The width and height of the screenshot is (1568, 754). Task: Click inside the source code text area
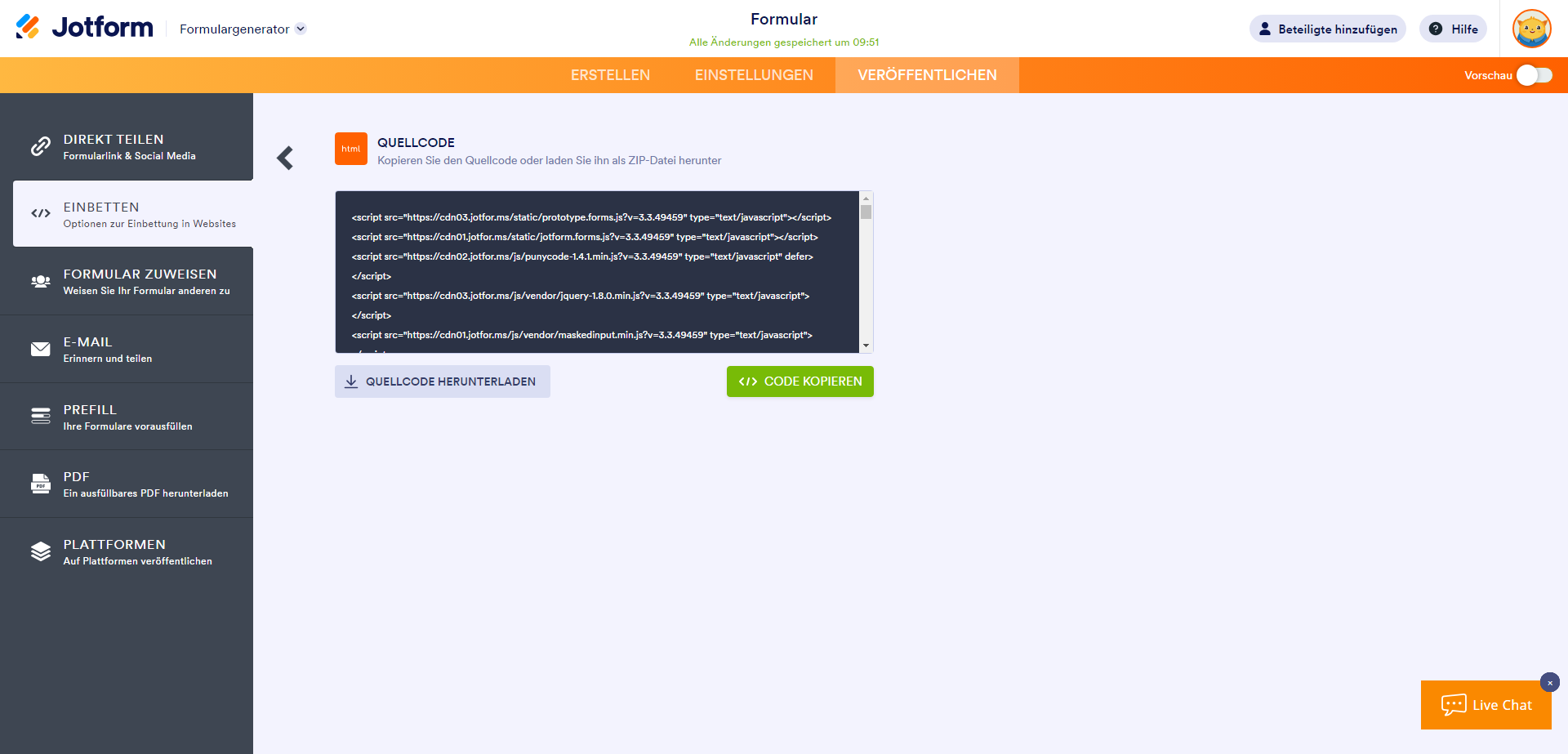click(597, 272)
